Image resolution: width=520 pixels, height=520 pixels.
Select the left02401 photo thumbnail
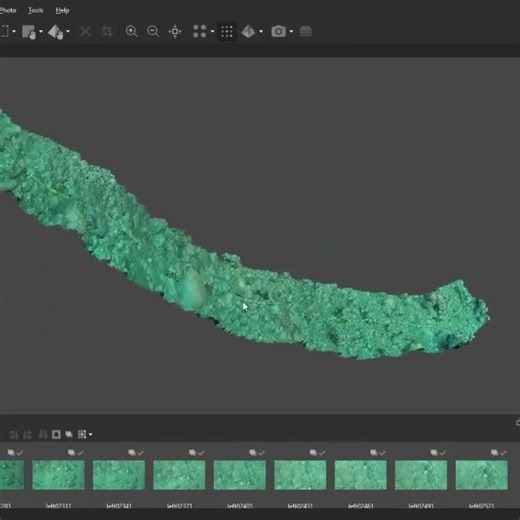240,475
